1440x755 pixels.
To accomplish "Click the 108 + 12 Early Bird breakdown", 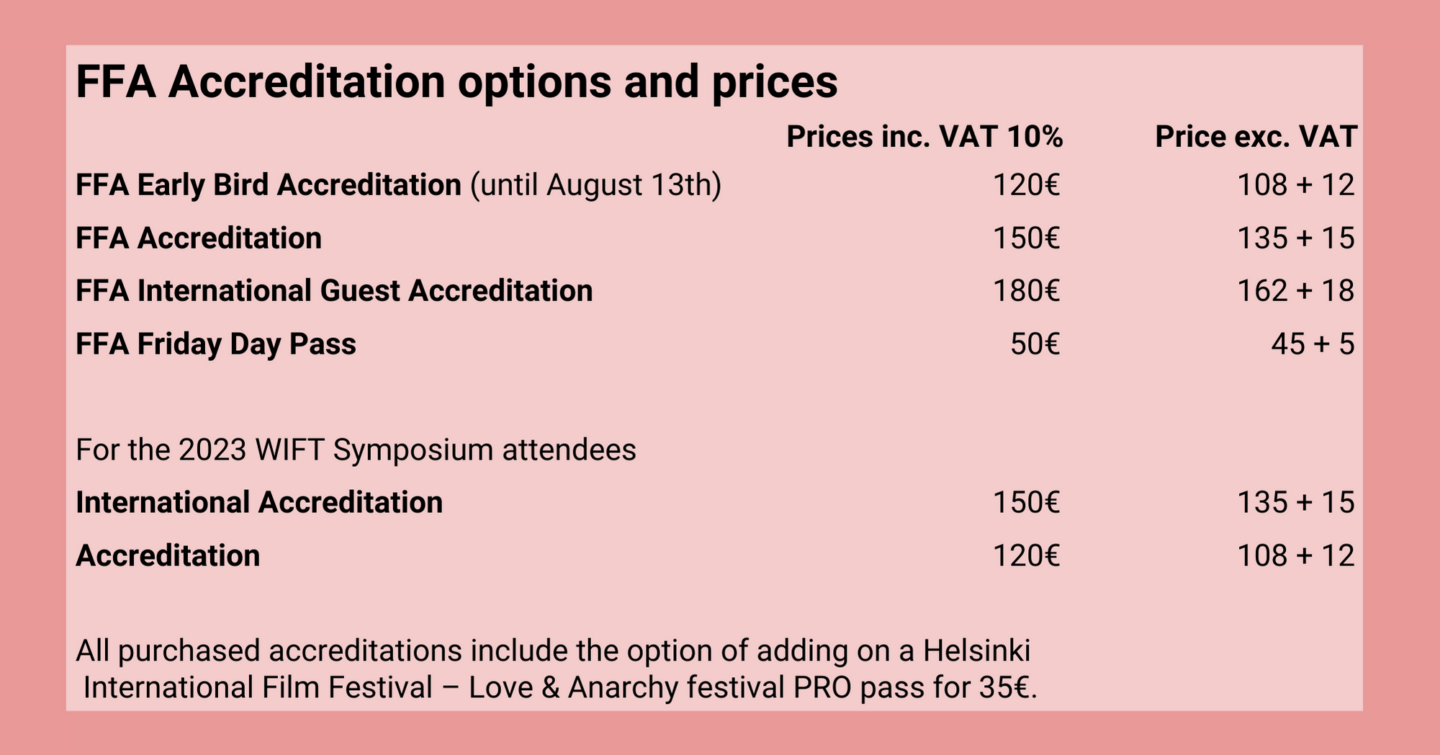I will coord(1296,185).
